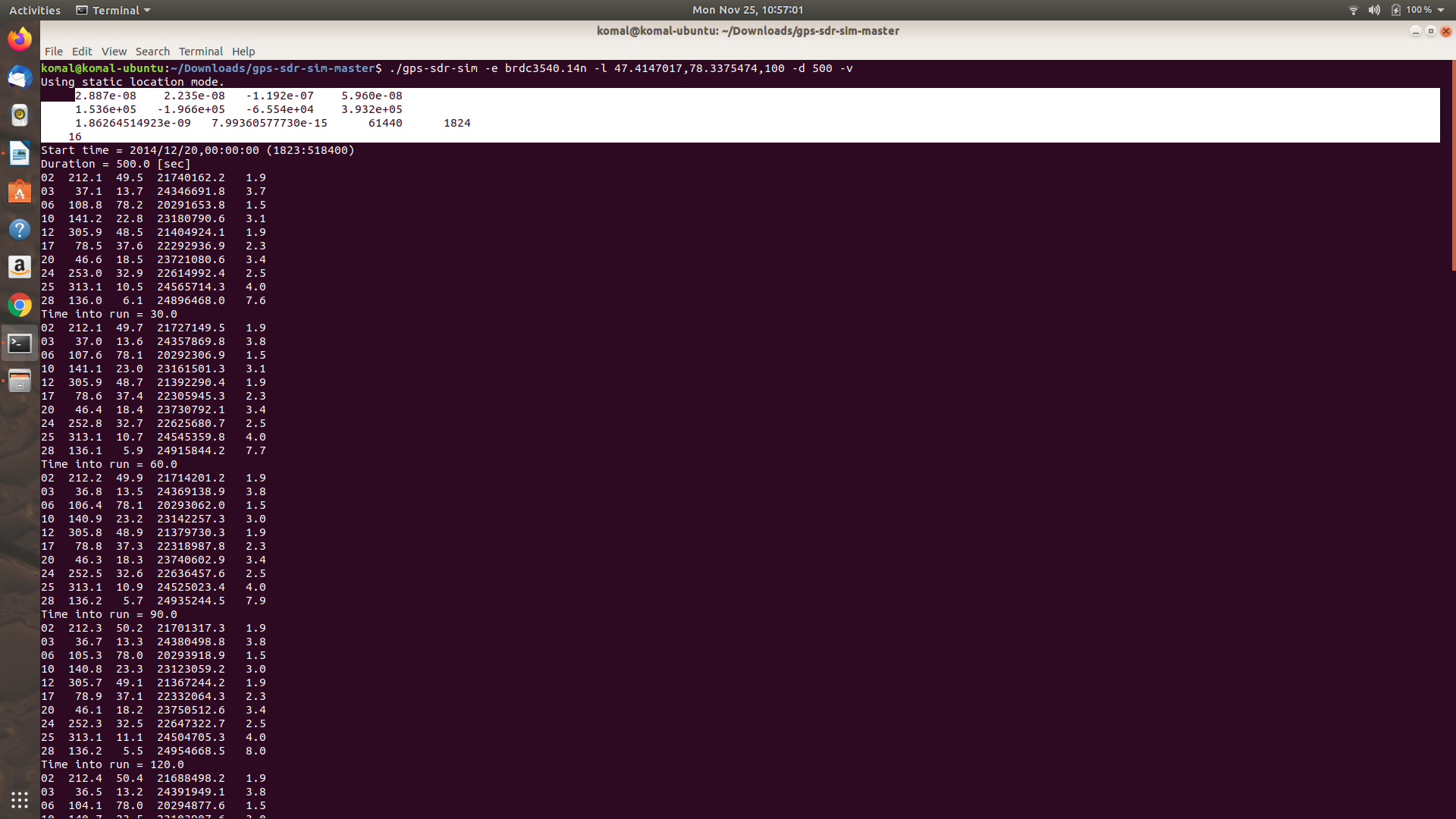The image size is (1456, 819).
Task: Open LibreOffice Writer from the dock
Action: click(20, 153)
